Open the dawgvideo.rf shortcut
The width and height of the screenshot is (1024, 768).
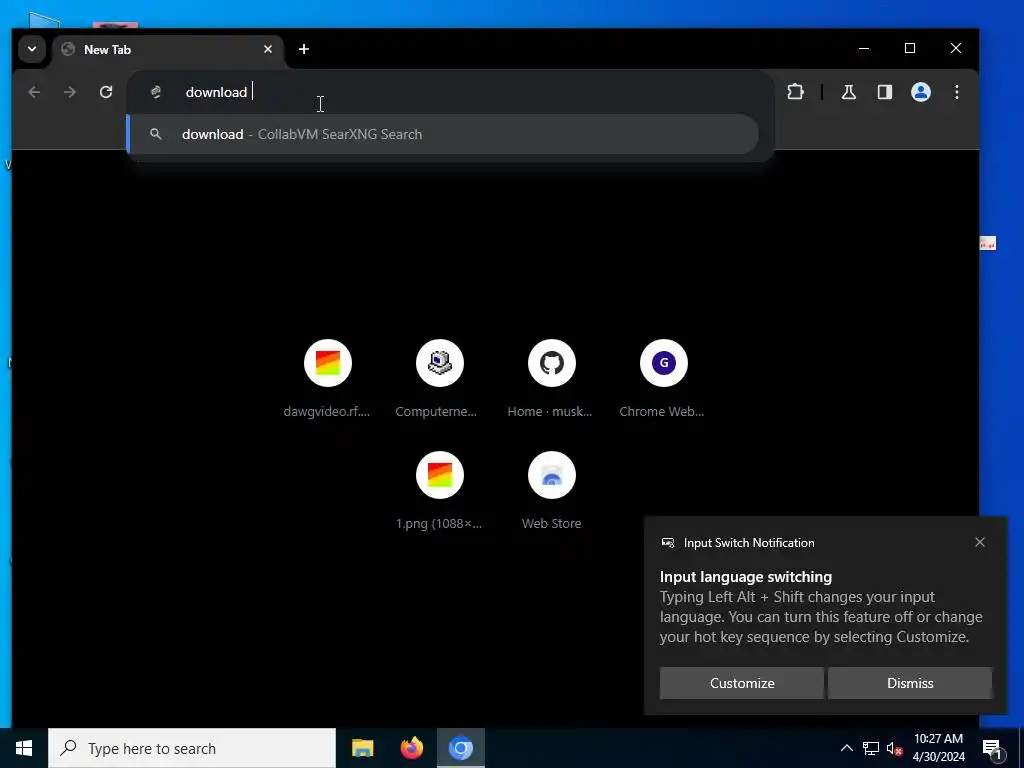[x=327, y=379]
